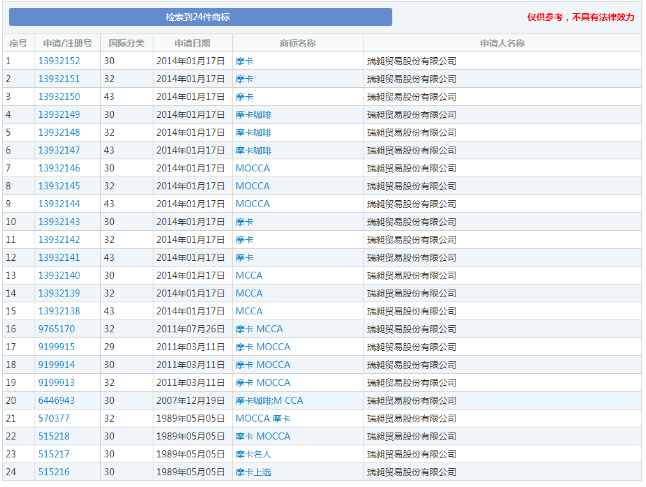Click trademark name 摩卡 in row 1
646x487 pixels.
pyautogui.click(x=244, y=61)
